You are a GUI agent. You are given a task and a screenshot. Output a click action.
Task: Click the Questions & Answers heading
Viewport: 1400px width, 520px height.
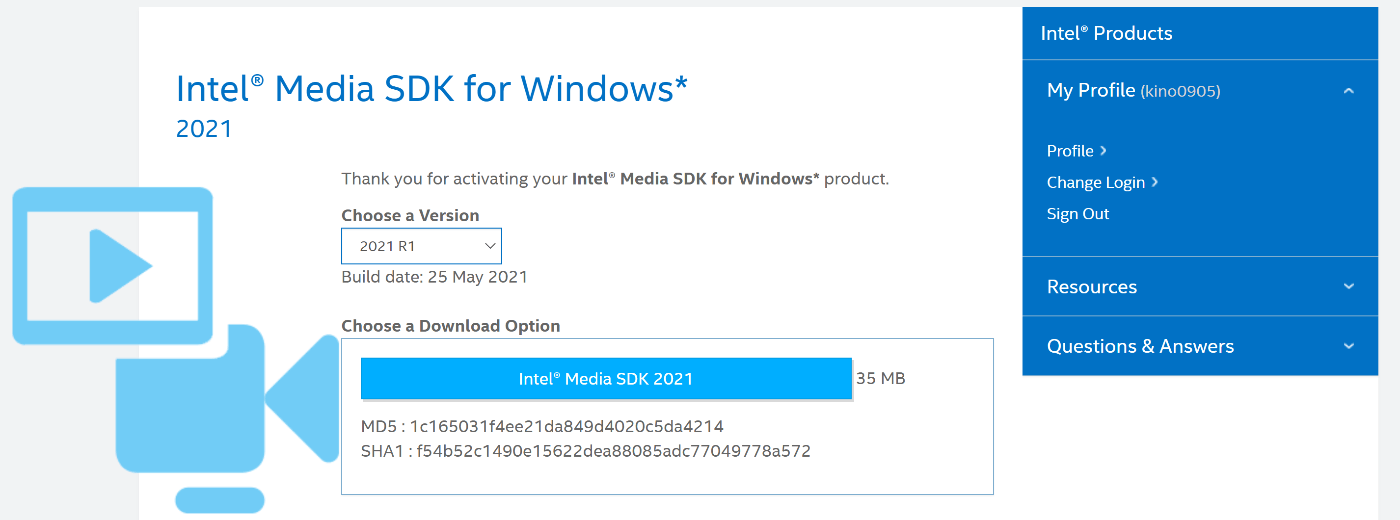pos(1140,346)
